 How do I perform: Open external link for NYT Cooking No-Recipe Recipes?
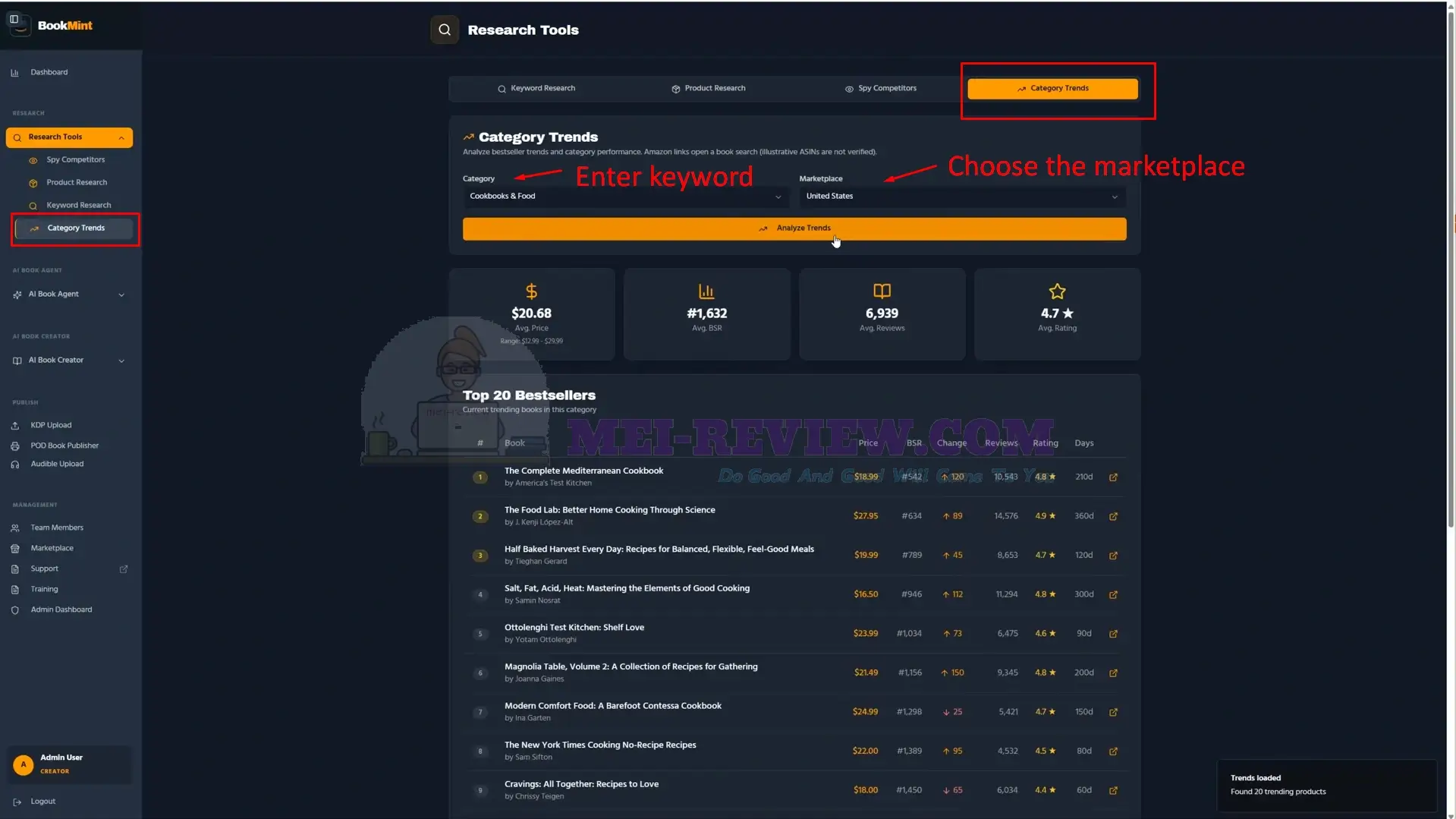[1113, 751]
